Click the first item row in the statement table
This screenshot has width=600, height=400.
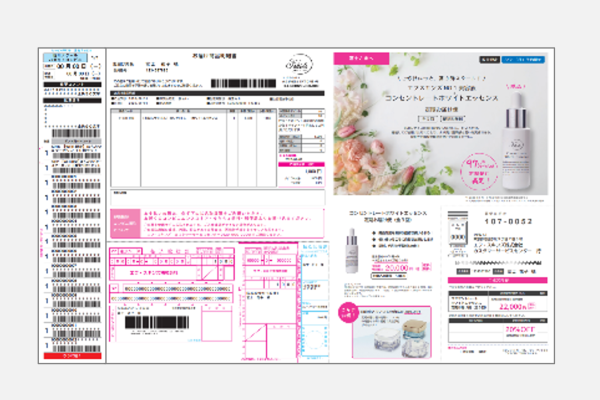click(x=193, y=118)
